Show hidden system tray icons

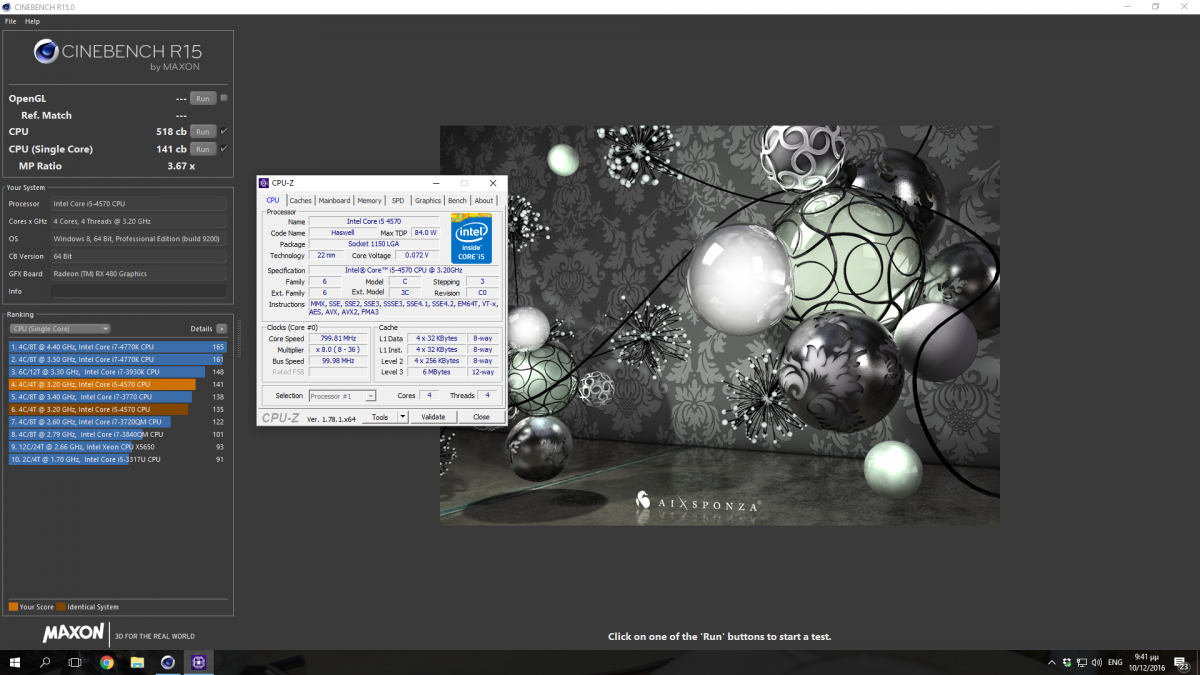(x=1052, y=662)
